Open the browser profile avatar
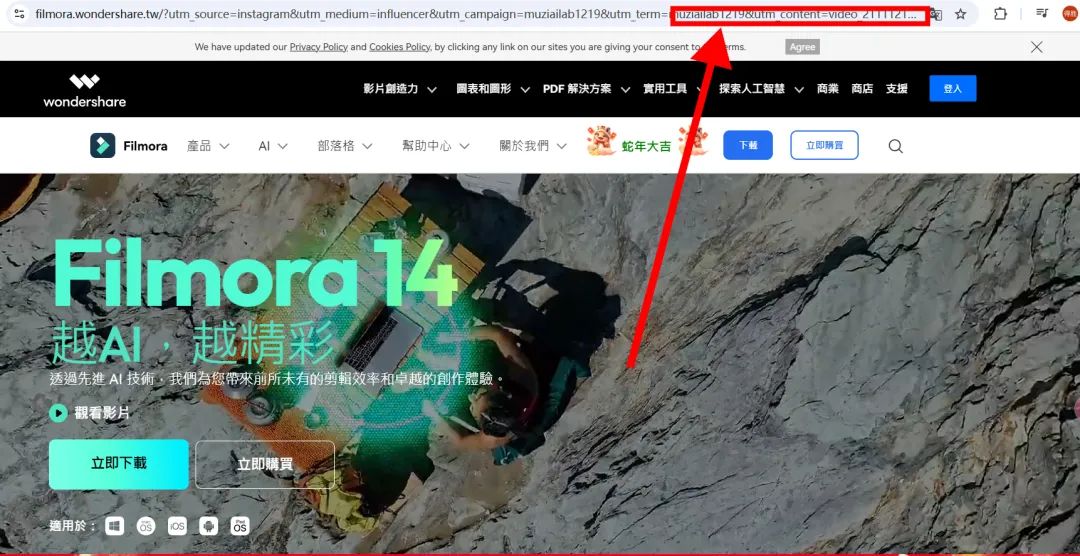Screen dimensions: 1080x556 (1070, 14)
